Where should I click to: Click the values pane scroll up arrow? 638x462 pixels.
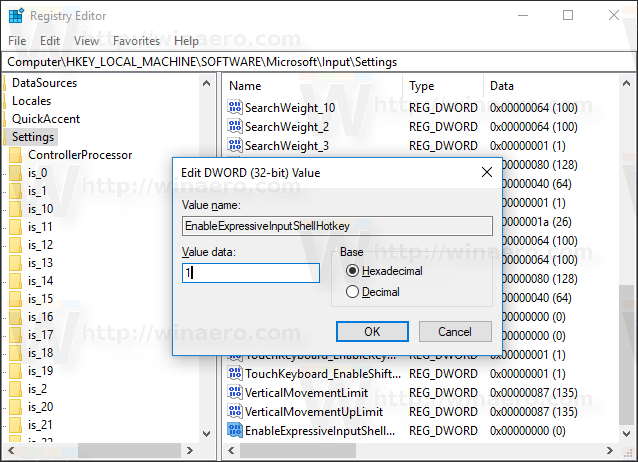(626, 83)
